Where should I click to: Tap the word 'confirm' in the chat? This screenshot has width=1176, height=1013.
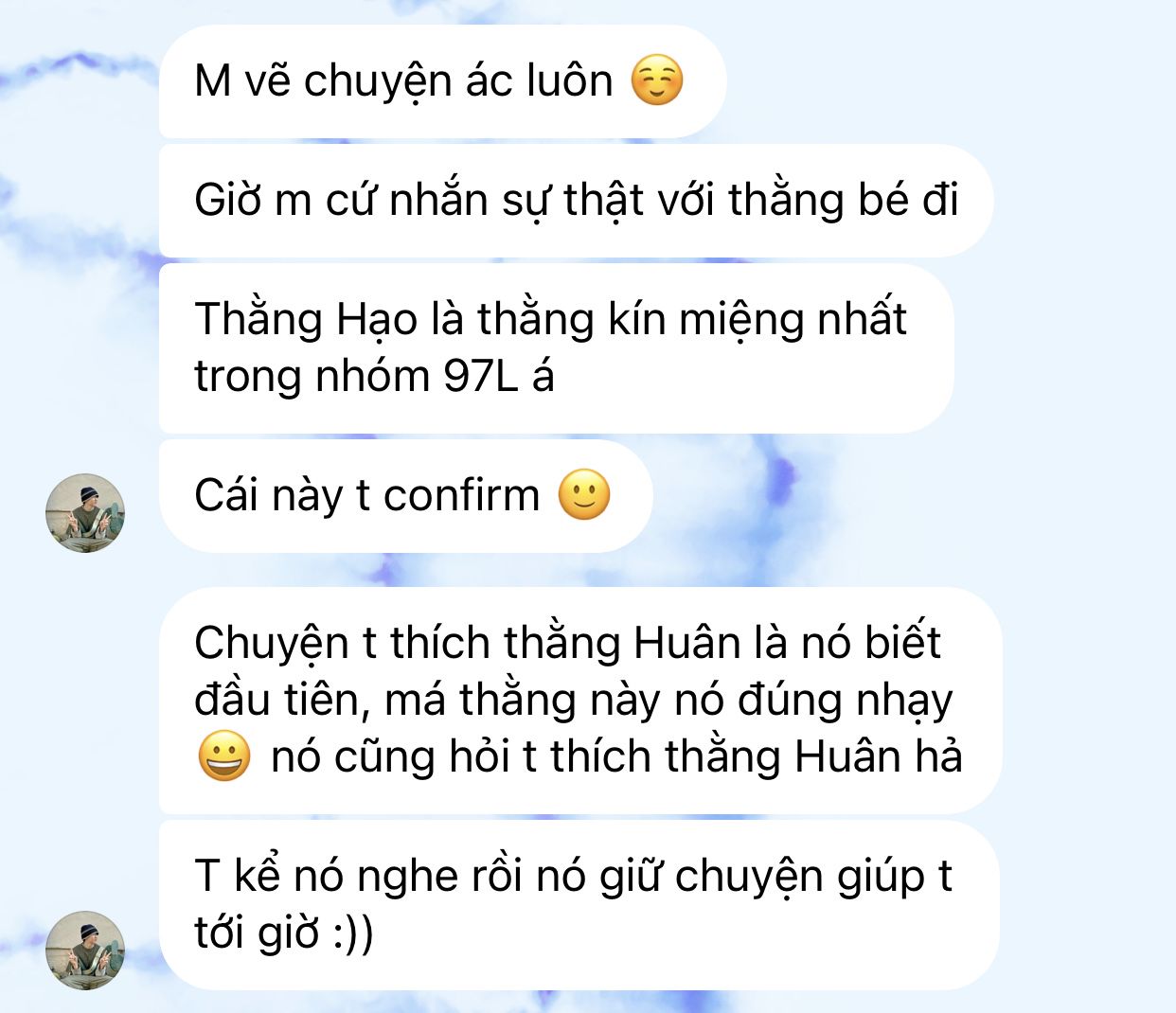click(x=461, y=495)
